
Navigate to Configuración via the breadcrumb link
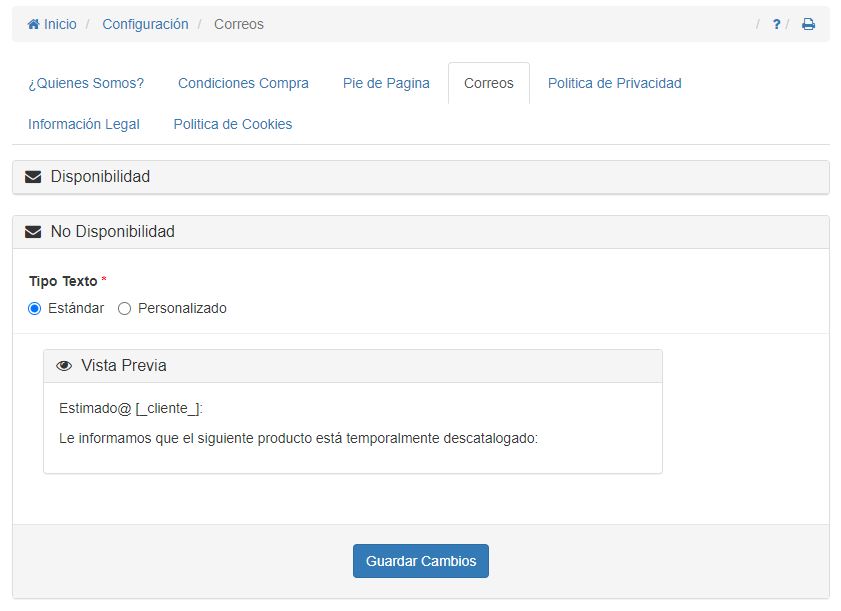pos(145,24)
